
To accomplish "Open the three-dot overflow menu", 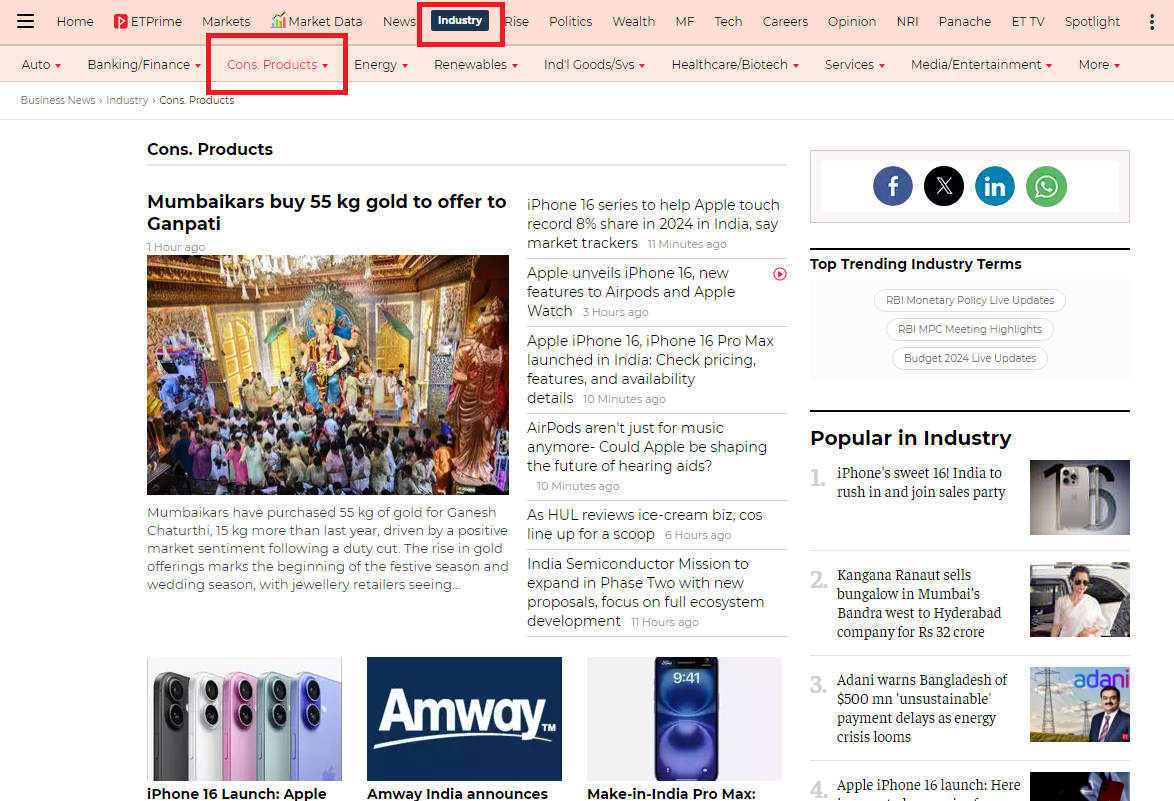I will (x=1152, y=21).
